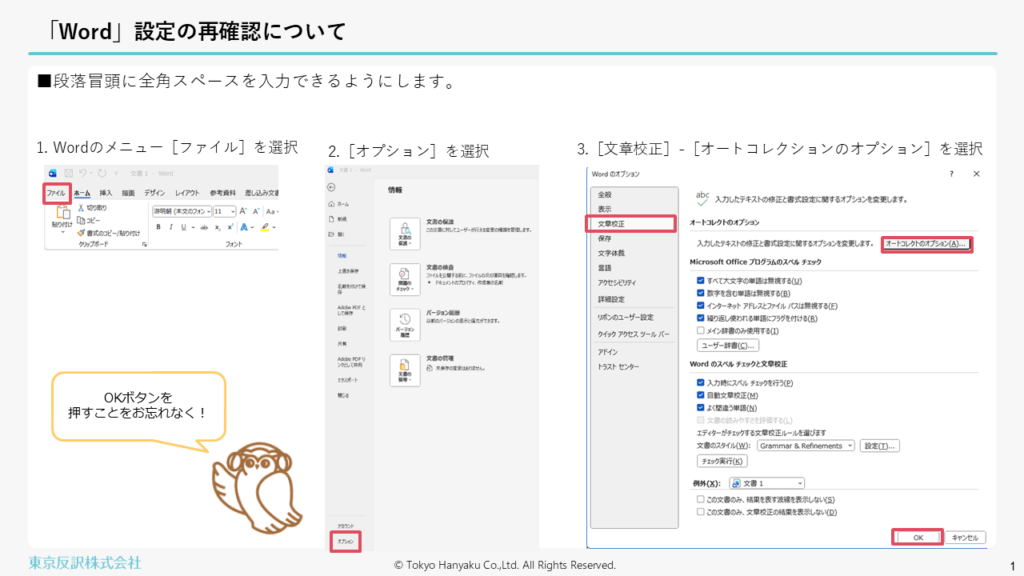
Task: Enable メイン辞書のみ使用する checkbox
Action: point(701,331)
